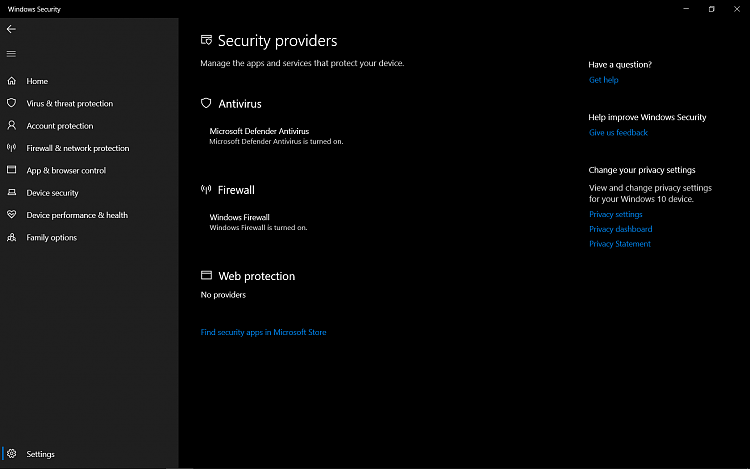Click the Antivirus section shield icon

coord(206,103)
